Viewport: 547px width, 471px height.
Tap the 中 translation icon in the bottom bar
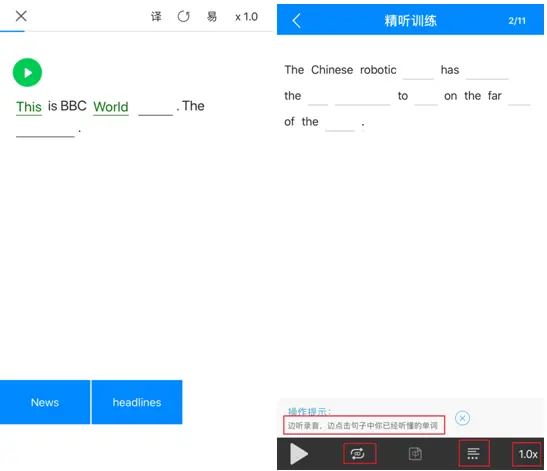point(415,454)
